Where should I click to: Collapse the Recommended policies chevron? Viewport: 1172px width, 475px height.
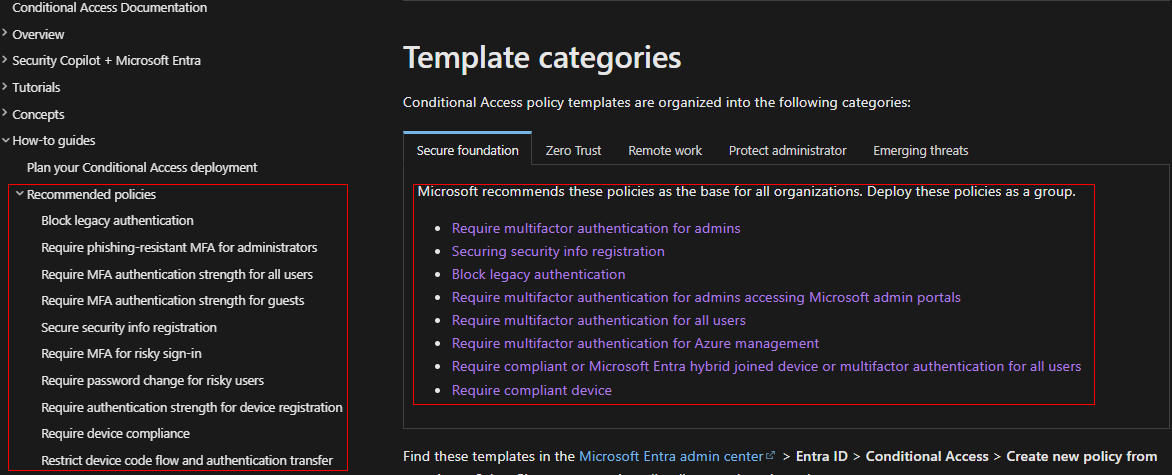pos(20,194)
